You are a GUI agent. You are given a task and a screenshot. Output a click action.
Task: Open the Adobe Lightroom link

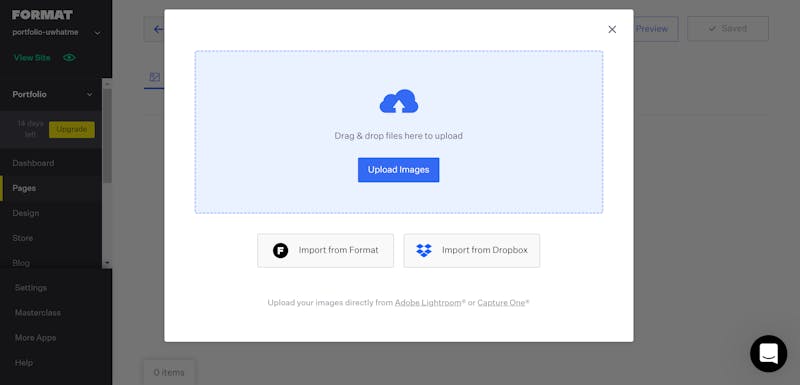point(428,302)
